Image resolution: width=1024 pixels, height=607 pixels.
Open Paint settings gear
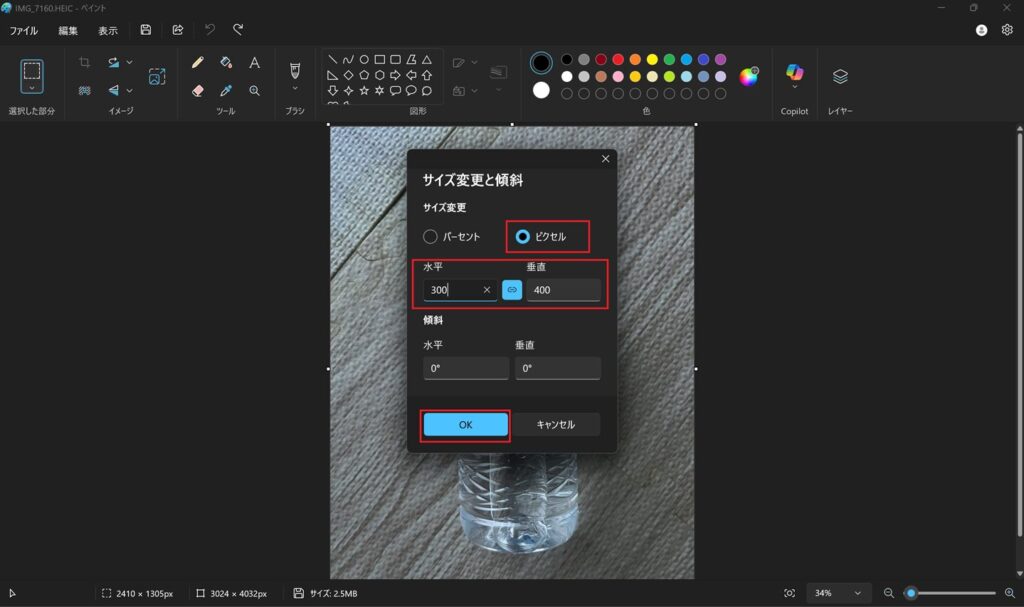[x=1007, y=30]
